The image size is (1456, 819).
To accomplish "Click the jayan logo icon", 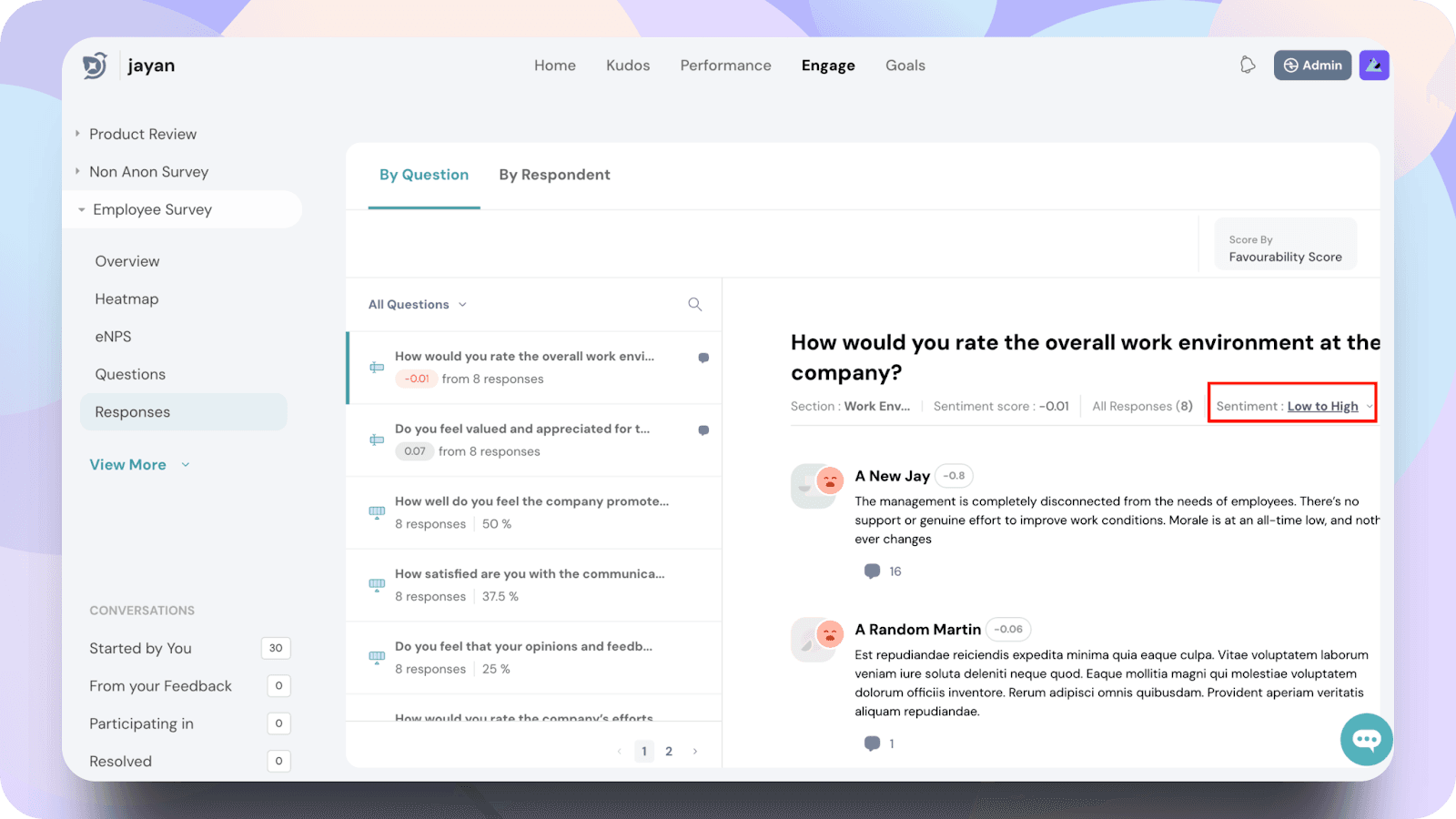I will point(95,66).
